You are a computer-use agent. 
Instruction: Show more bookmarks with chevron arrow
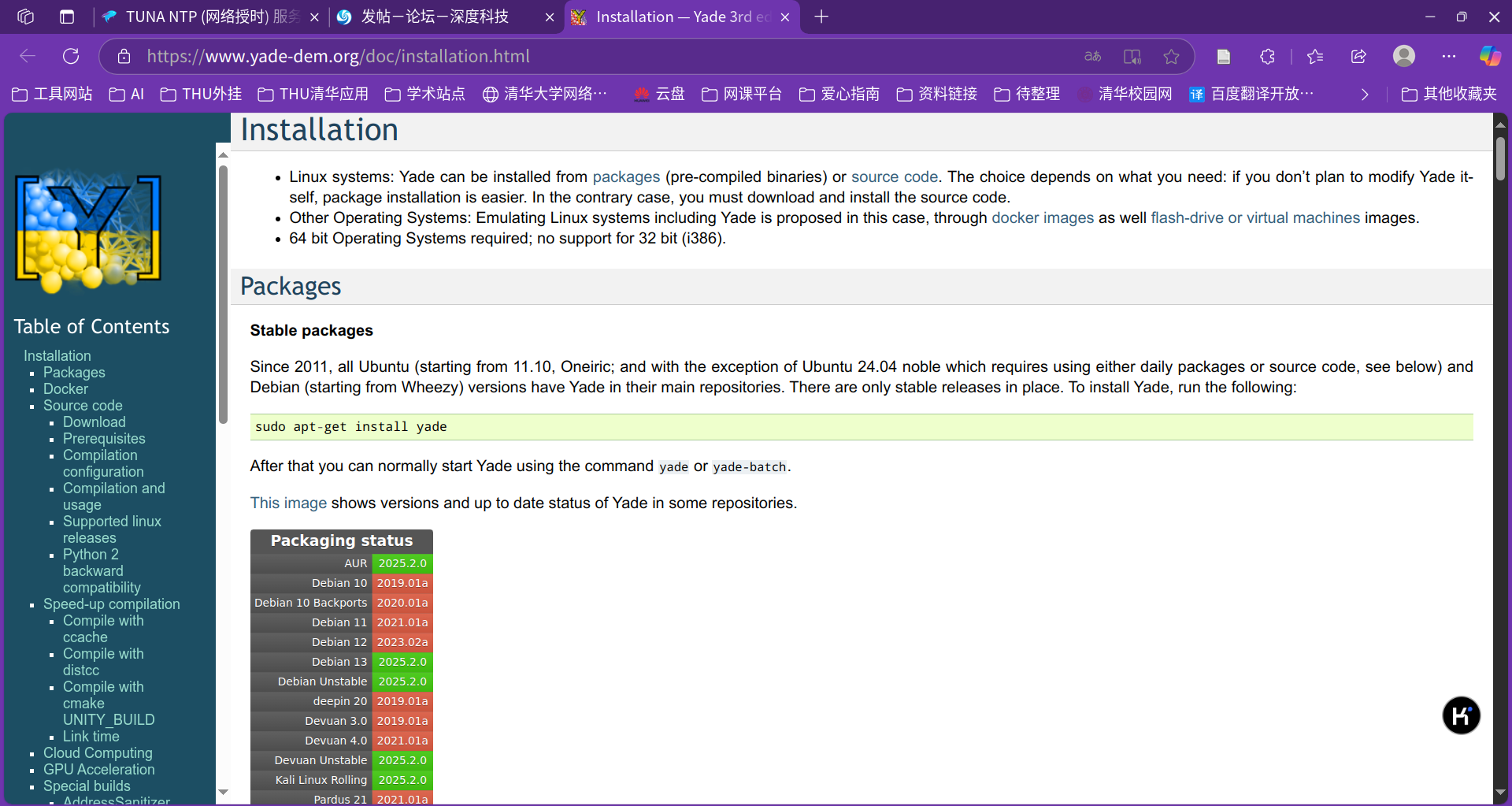1365,95
